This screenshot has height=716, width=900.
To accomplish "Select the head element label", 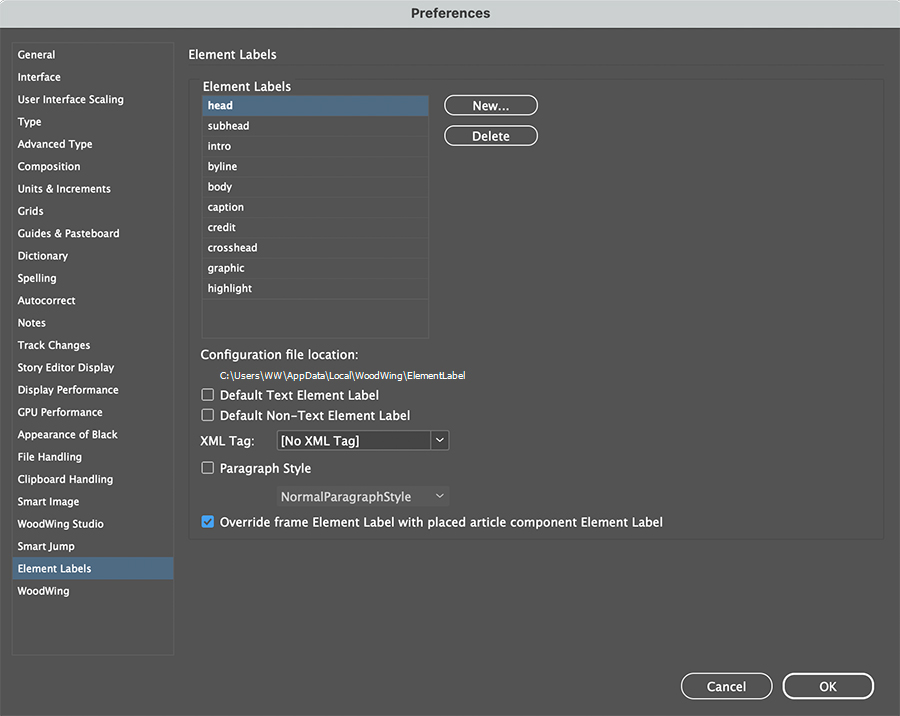I will coord(315,106).
